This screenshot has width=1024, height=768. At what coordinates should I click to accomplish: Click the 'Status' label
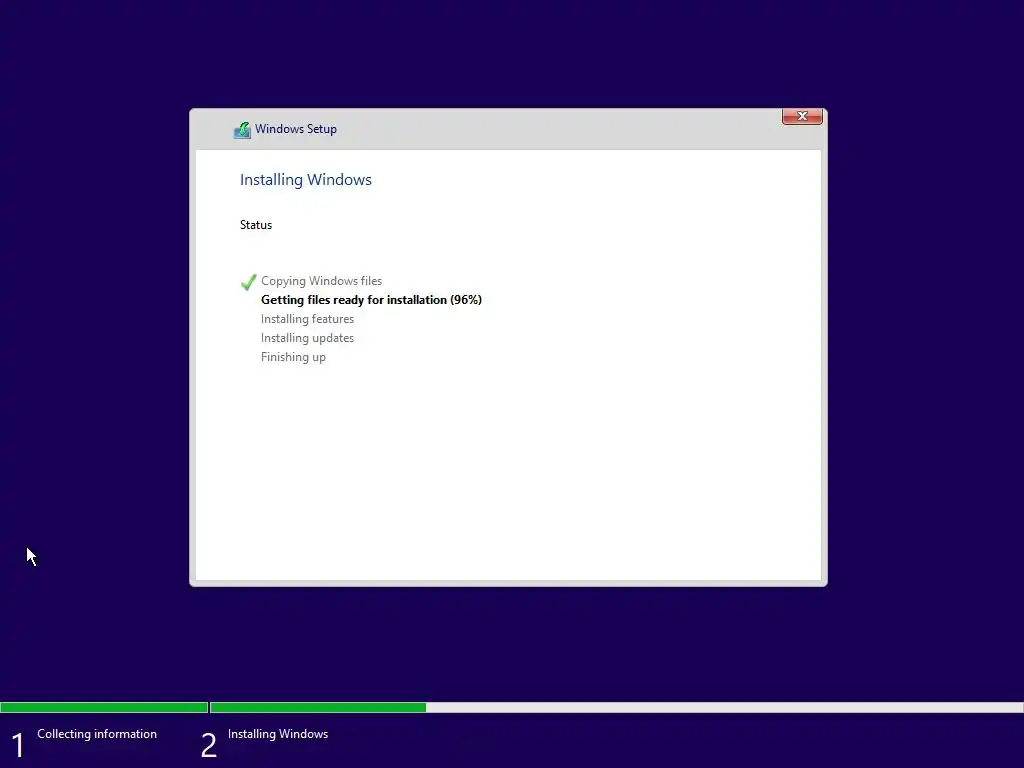tap(256, 225)
